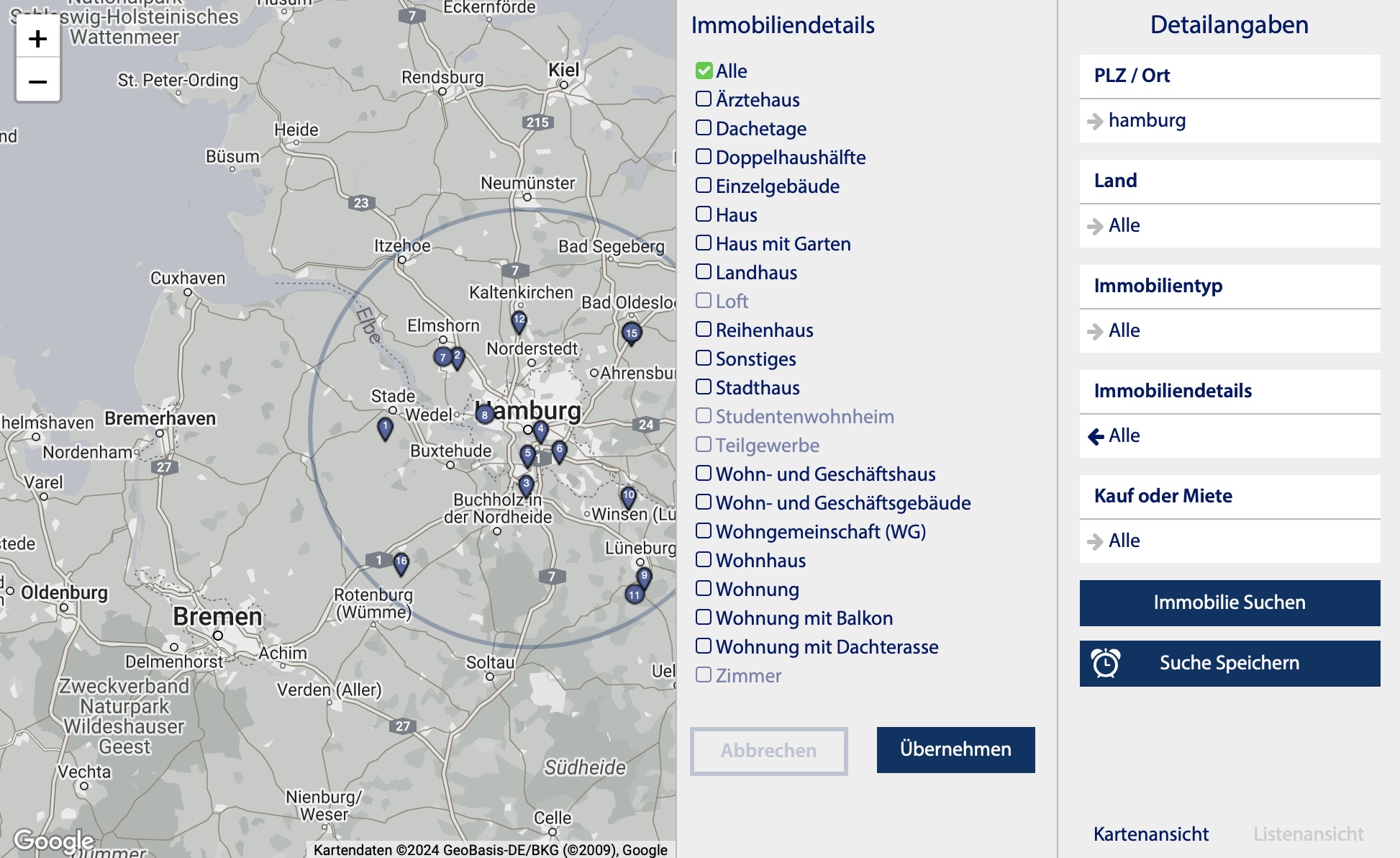
Task: Switch to Kartenansicht view
Action: pos(1150,834)
